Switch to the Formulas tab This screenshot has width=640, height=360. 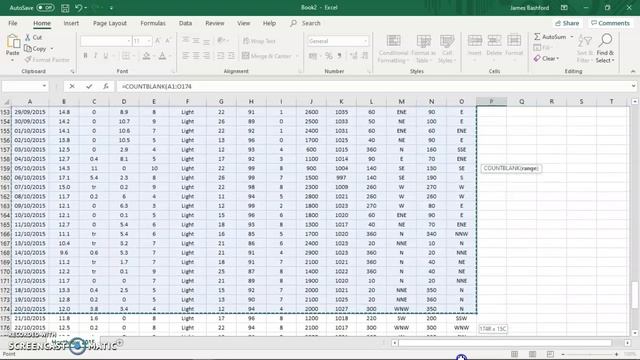[153, 23]
